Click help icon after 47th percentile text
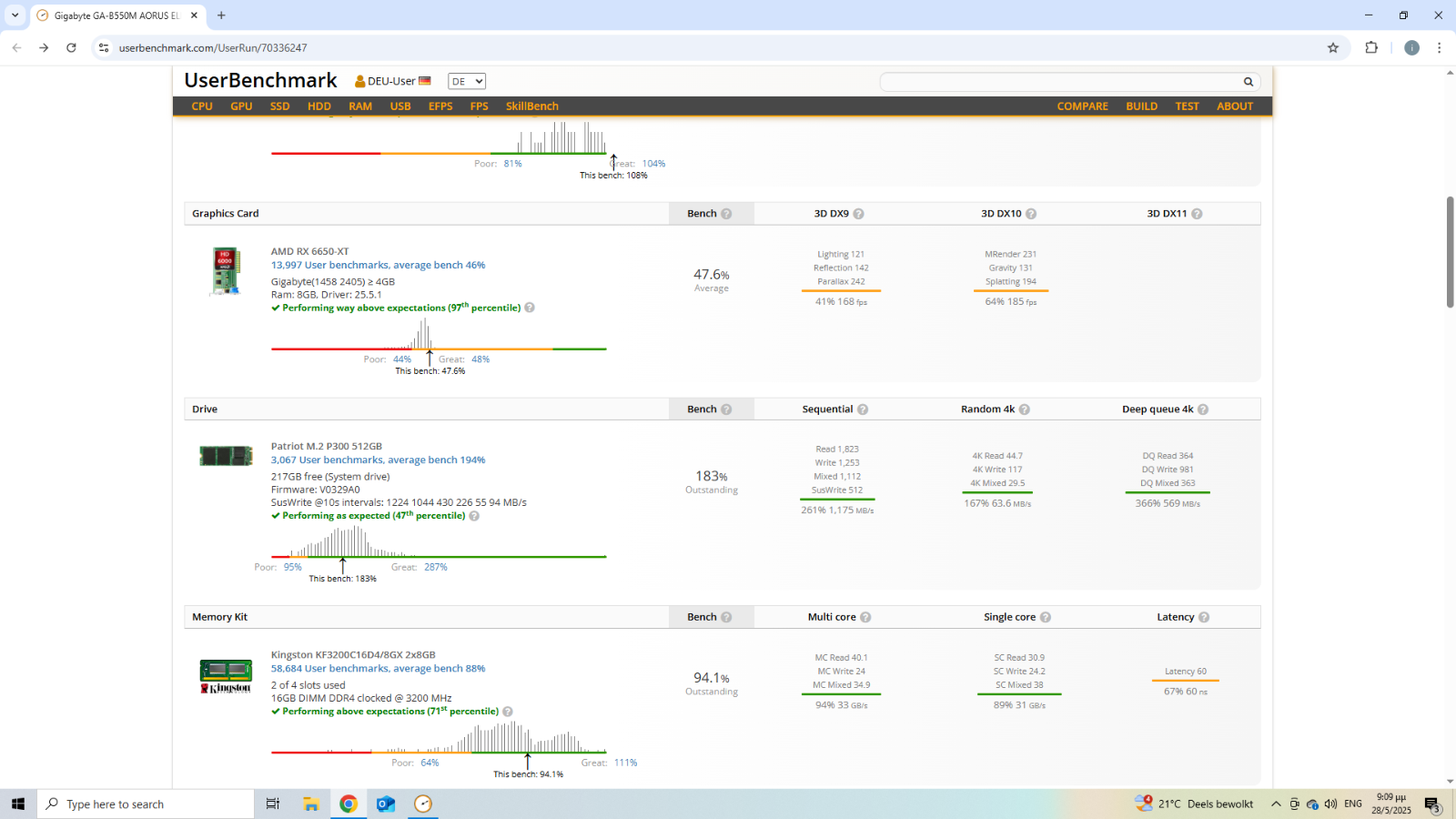 tap(474, 516)
